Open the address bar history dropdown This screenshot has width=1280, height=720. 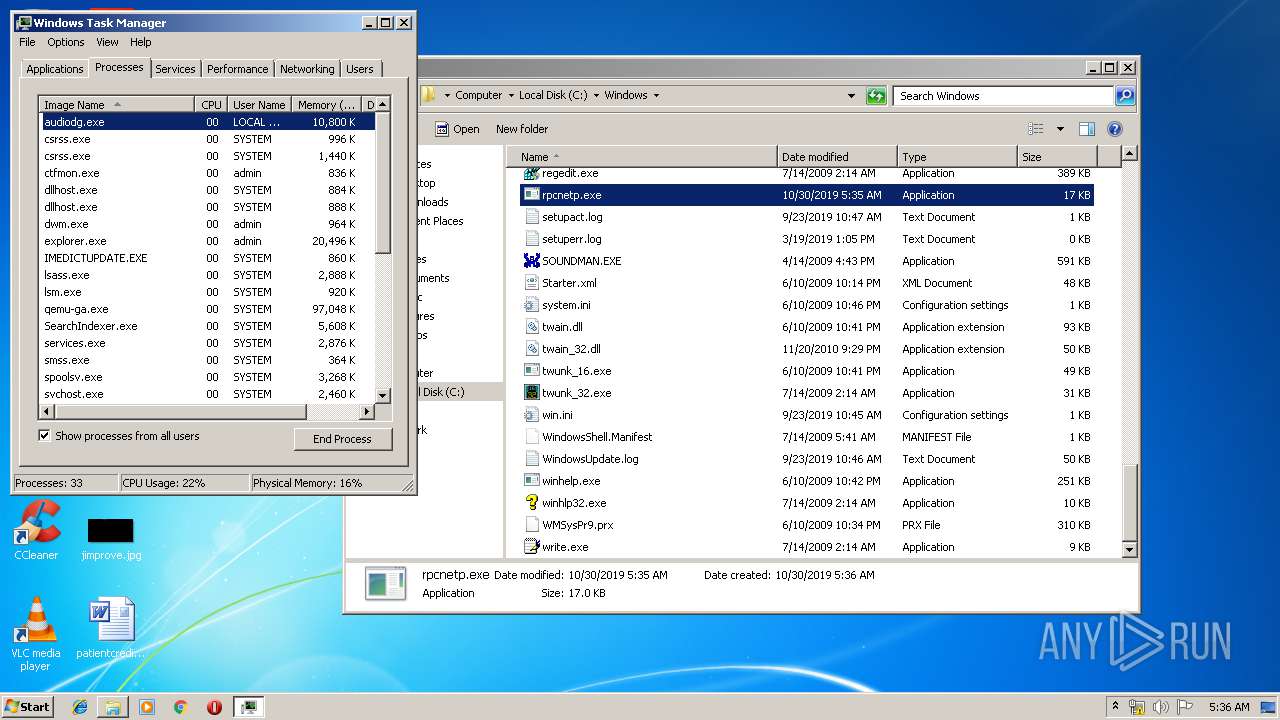pyautogui.click(x=851, y=96)
